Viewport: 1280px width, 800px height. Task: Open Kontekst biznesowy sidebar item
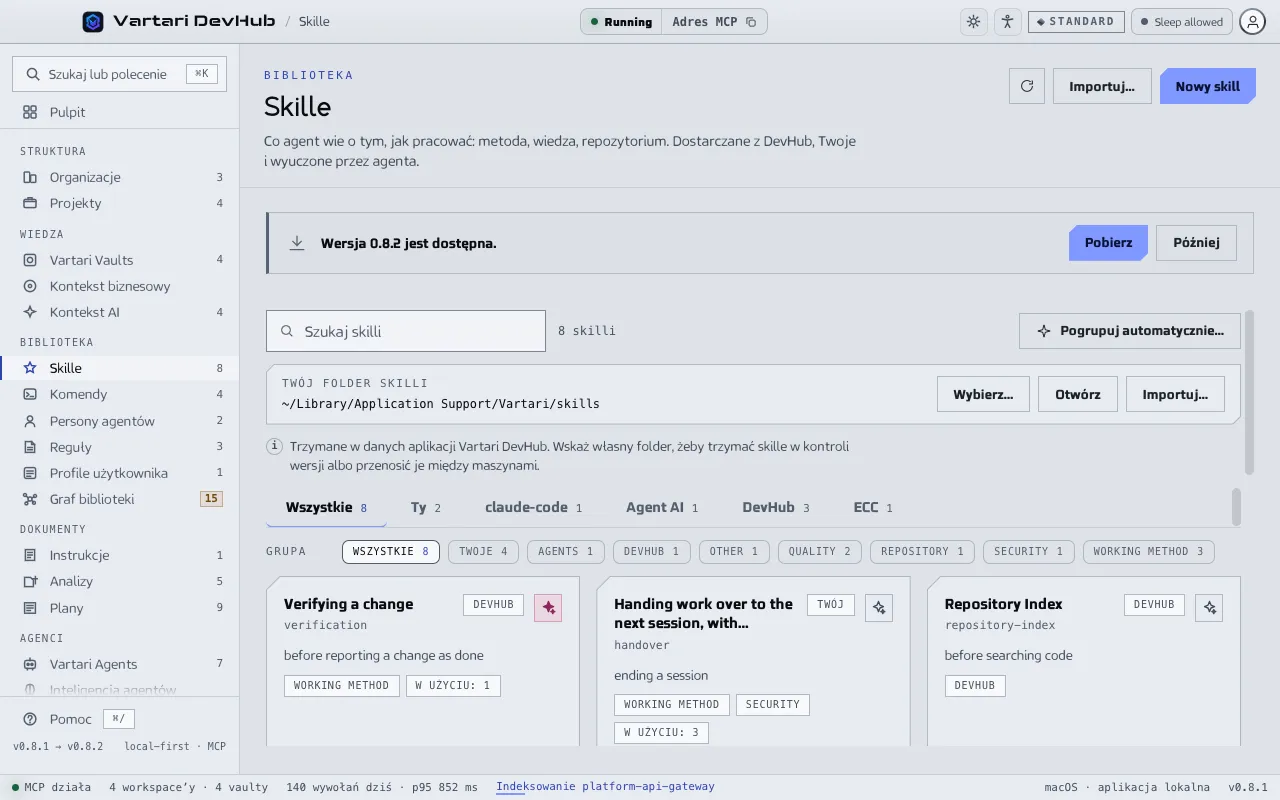120,286
